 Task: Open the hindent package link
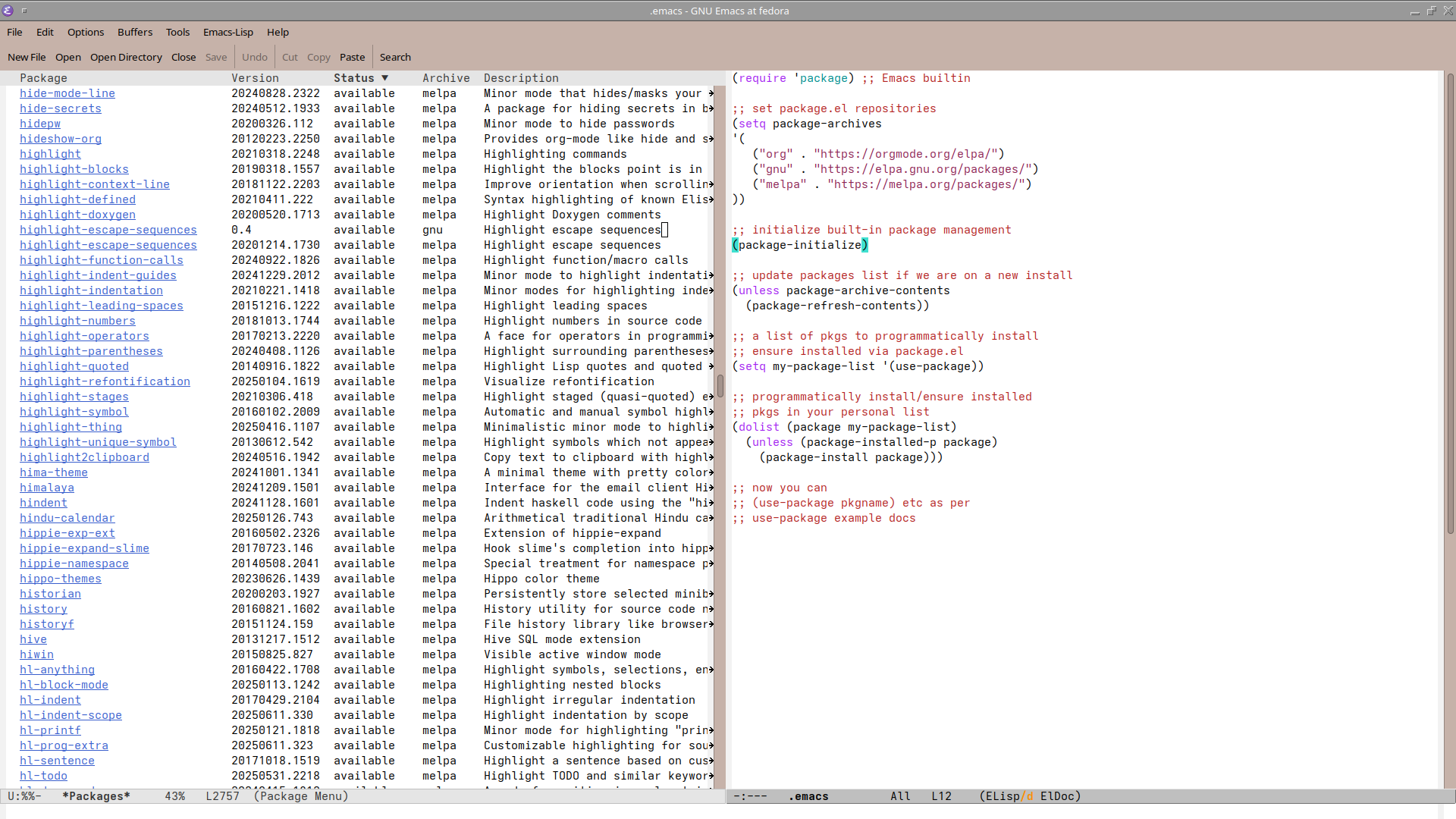pos(43,503)
